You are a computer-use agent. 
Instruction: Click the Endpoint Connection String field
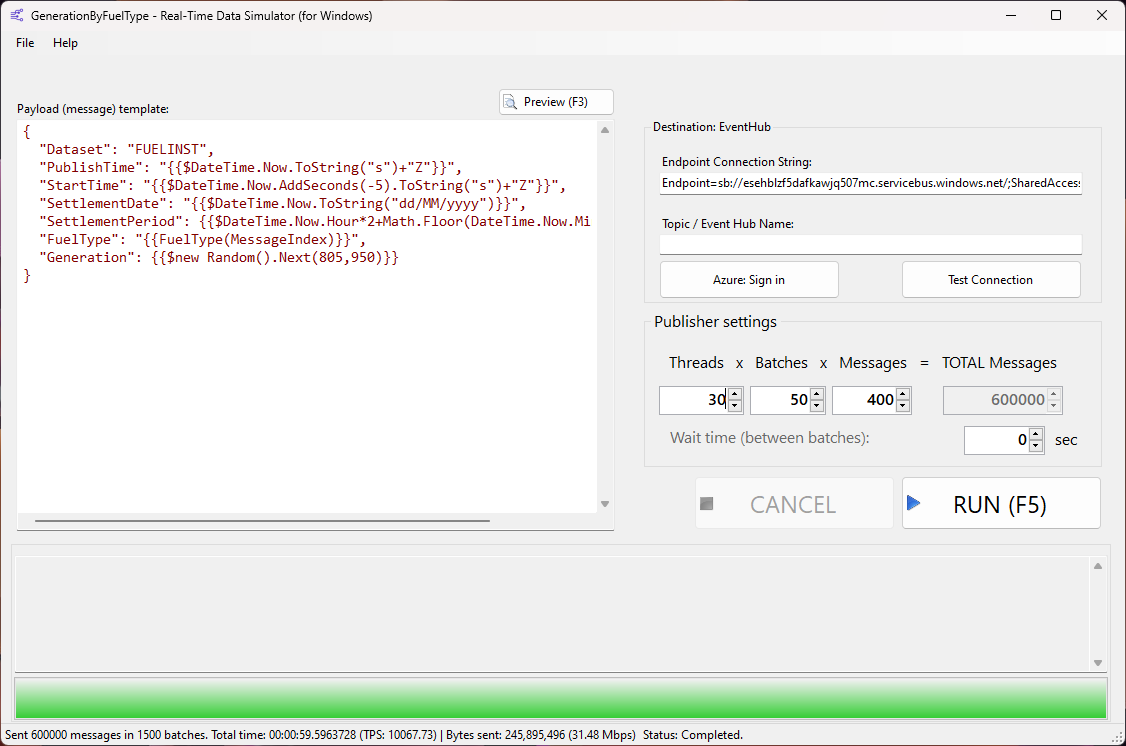point(870,183)
